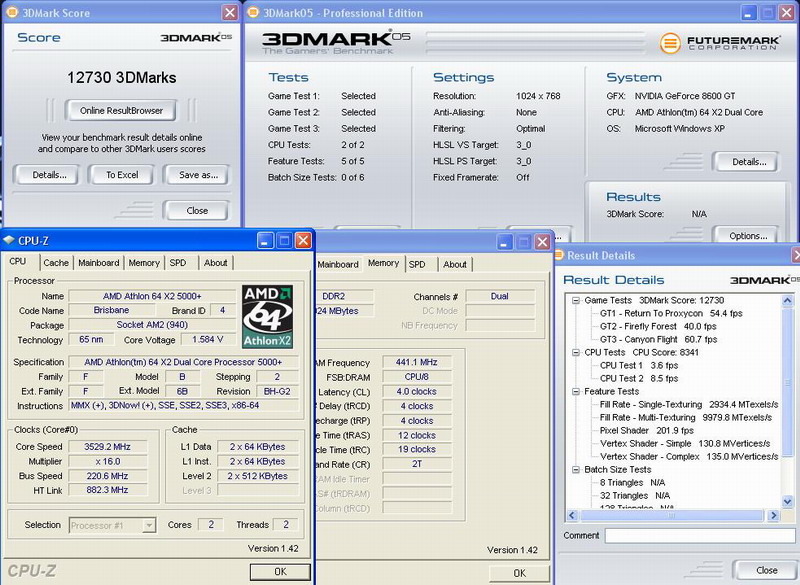
Task: Click the 12730 3DMarks score text
Action: tap(121, 78)
